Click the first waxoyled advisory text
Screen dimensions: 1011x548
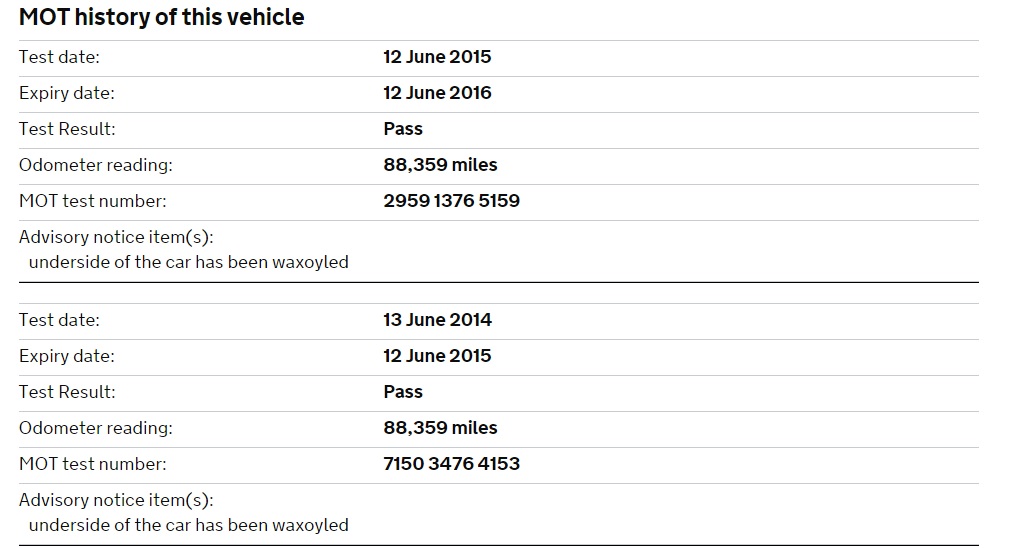(x=188, y=262)
